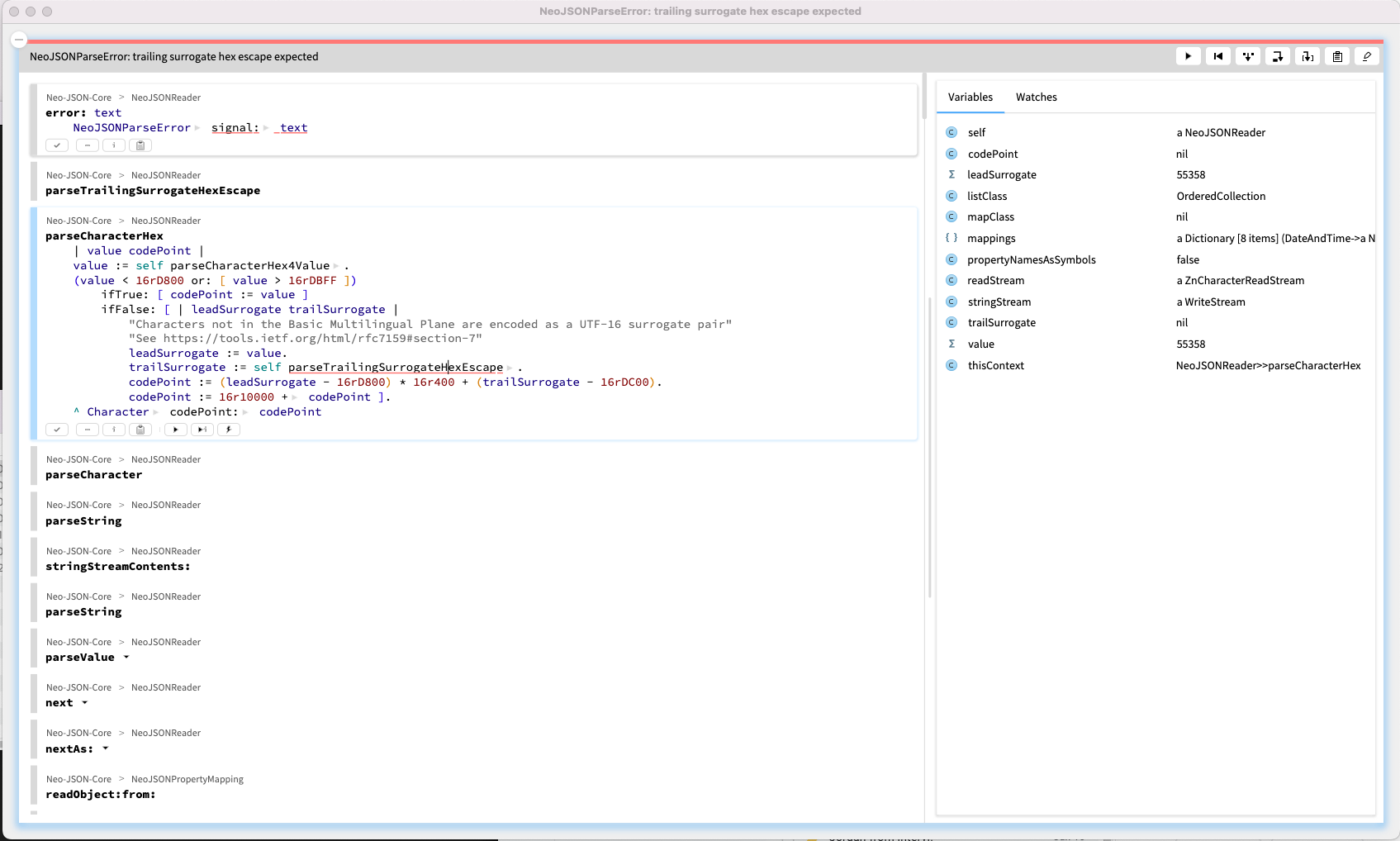Click info 'i' button under parseCharacterHex code
1400x841 pixels.
[x=114, y=430]
